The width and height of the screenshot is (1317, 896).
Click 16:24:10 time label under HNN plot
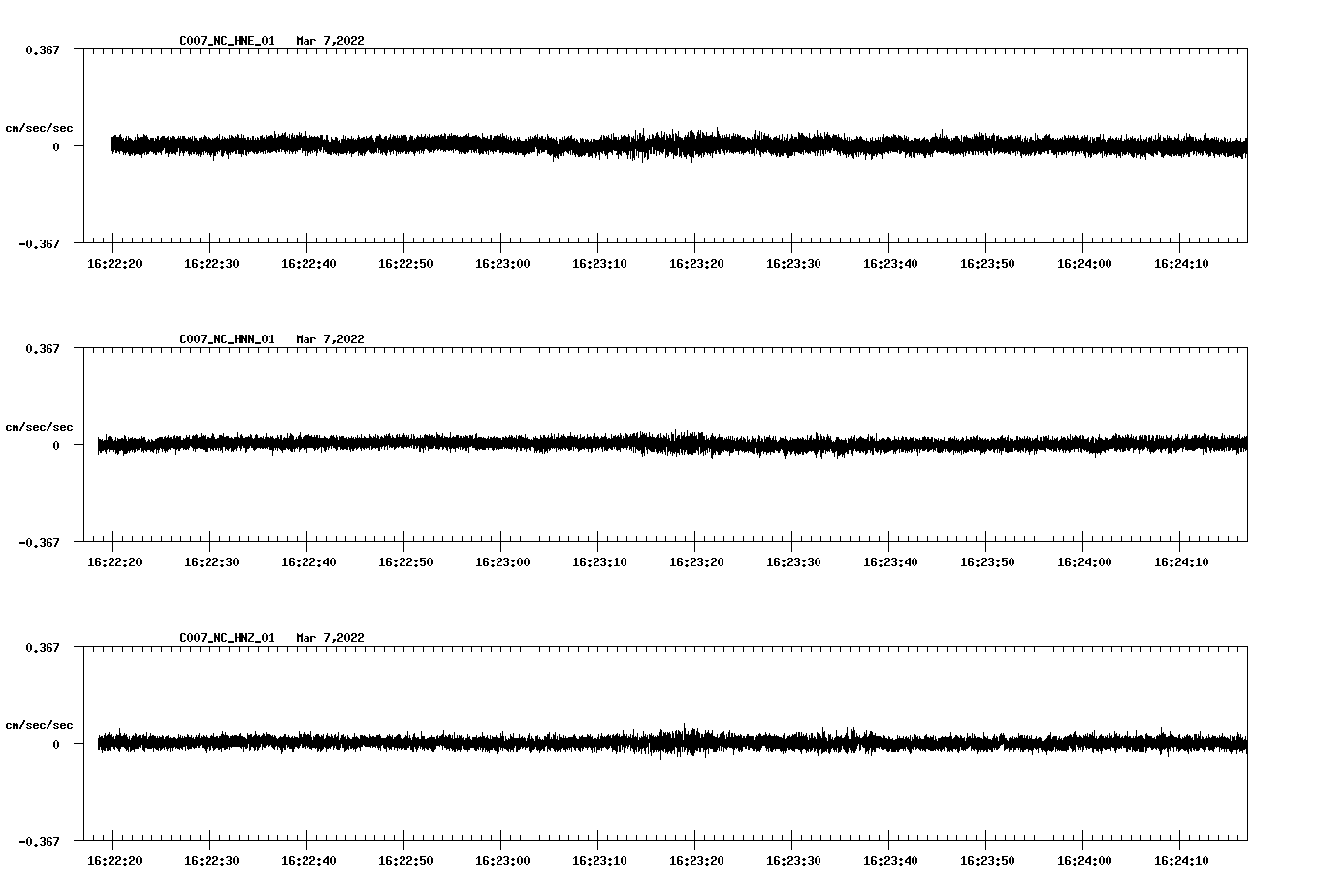pos(1181,561)
